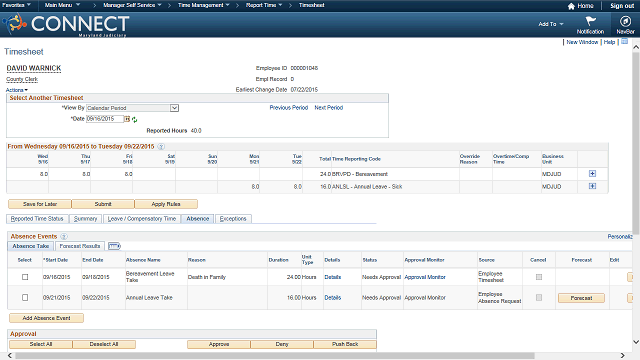Viewport: 640px width, 360px height.
Task: Open Details for Bereavement Leave Take
Action: [333, 277]
